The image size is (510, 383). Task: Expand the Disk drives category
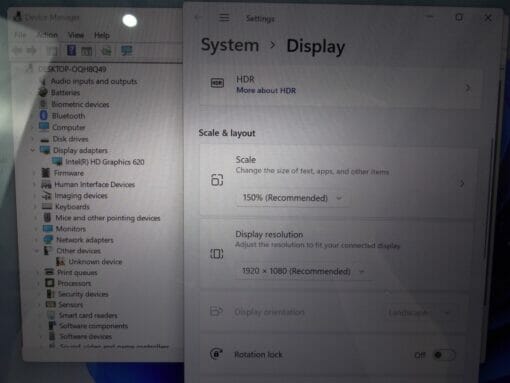pos(33,139)
